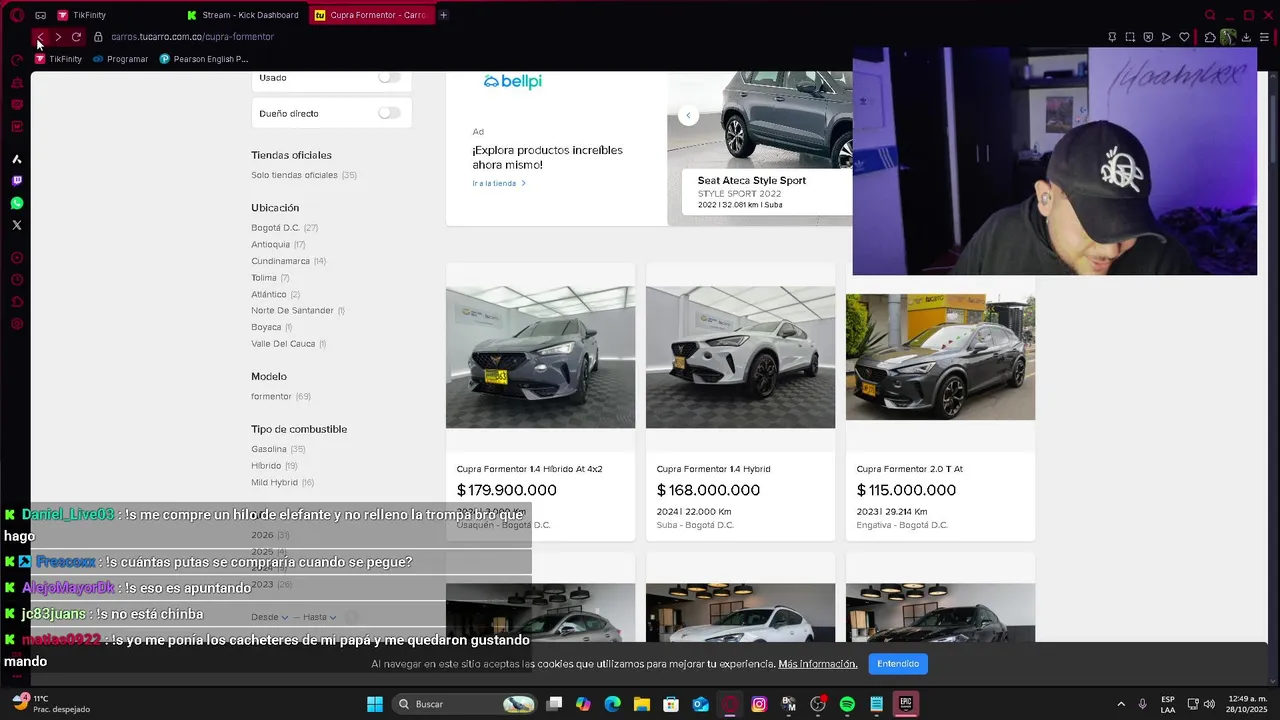Open the Más información cookies link
This screenshot has height=720, width=1280.
(x=818, y=664)
